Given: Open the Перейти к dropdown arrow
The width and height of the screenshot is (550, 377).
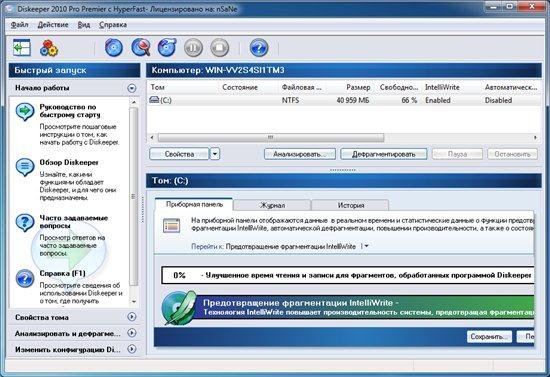Looking at the screenshot, I should click(x=366, y=246).
